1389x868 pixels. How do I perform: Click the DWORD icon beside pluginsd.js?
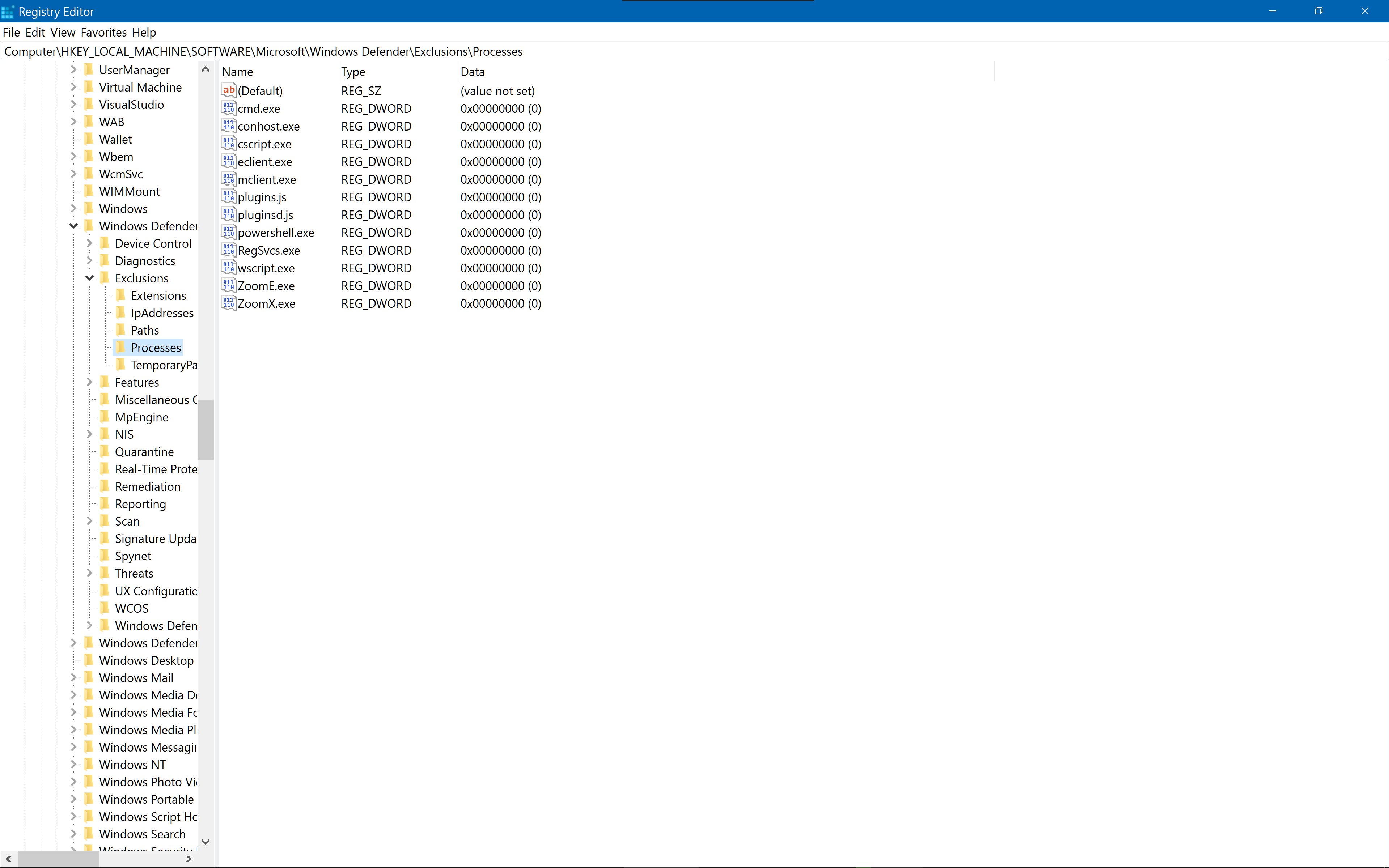tap(229, 215)
